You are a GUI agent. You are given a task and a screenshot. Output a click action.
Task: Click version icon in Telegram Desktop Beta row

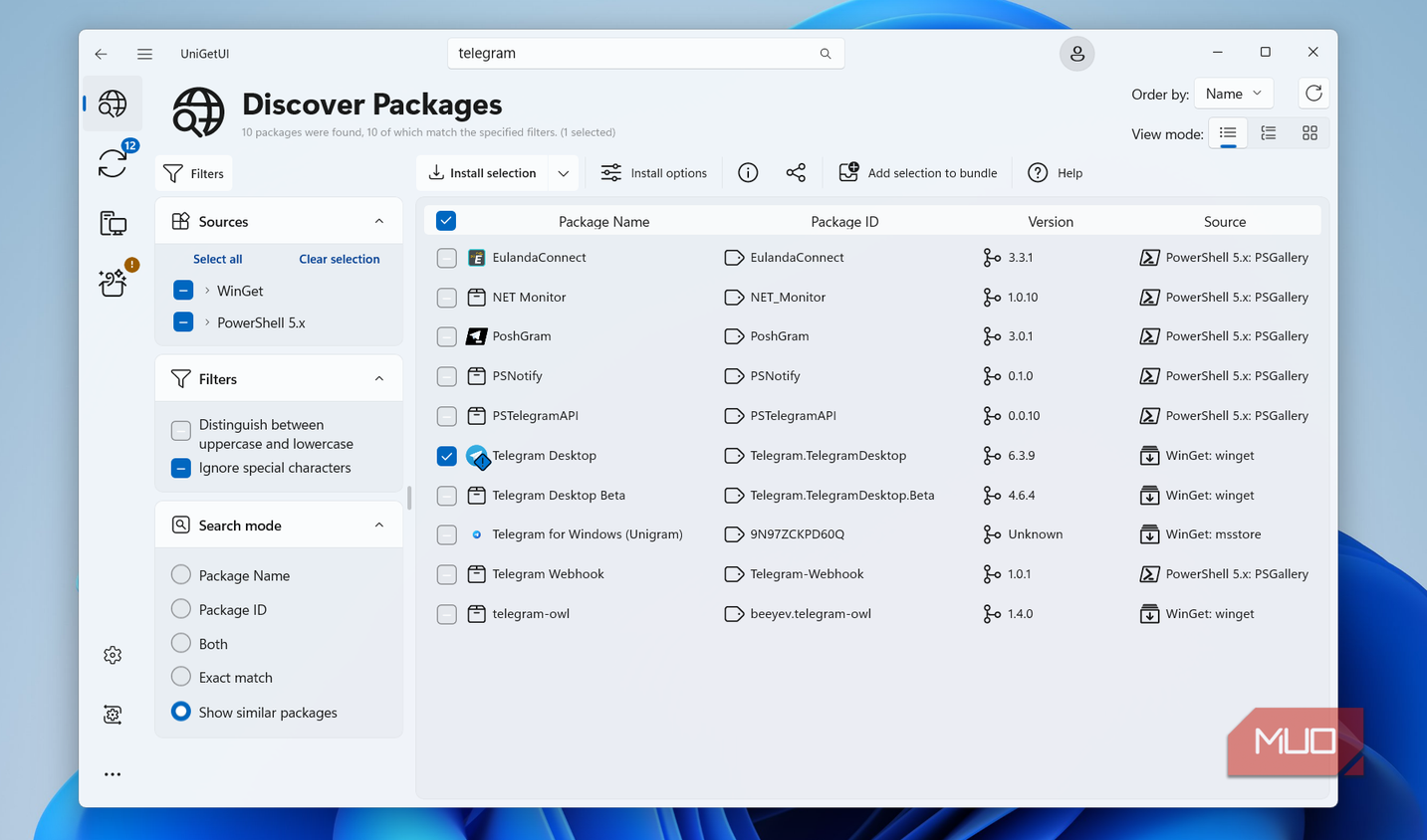tap(992, 496)
